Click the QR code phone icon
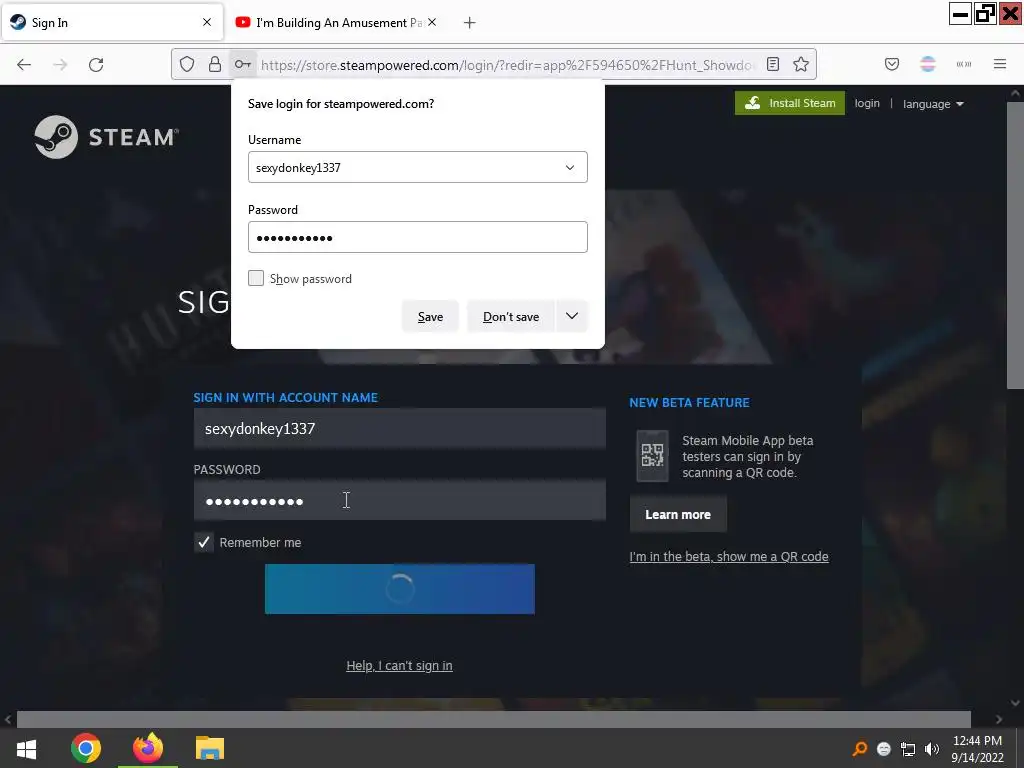 tap(652, 455)
